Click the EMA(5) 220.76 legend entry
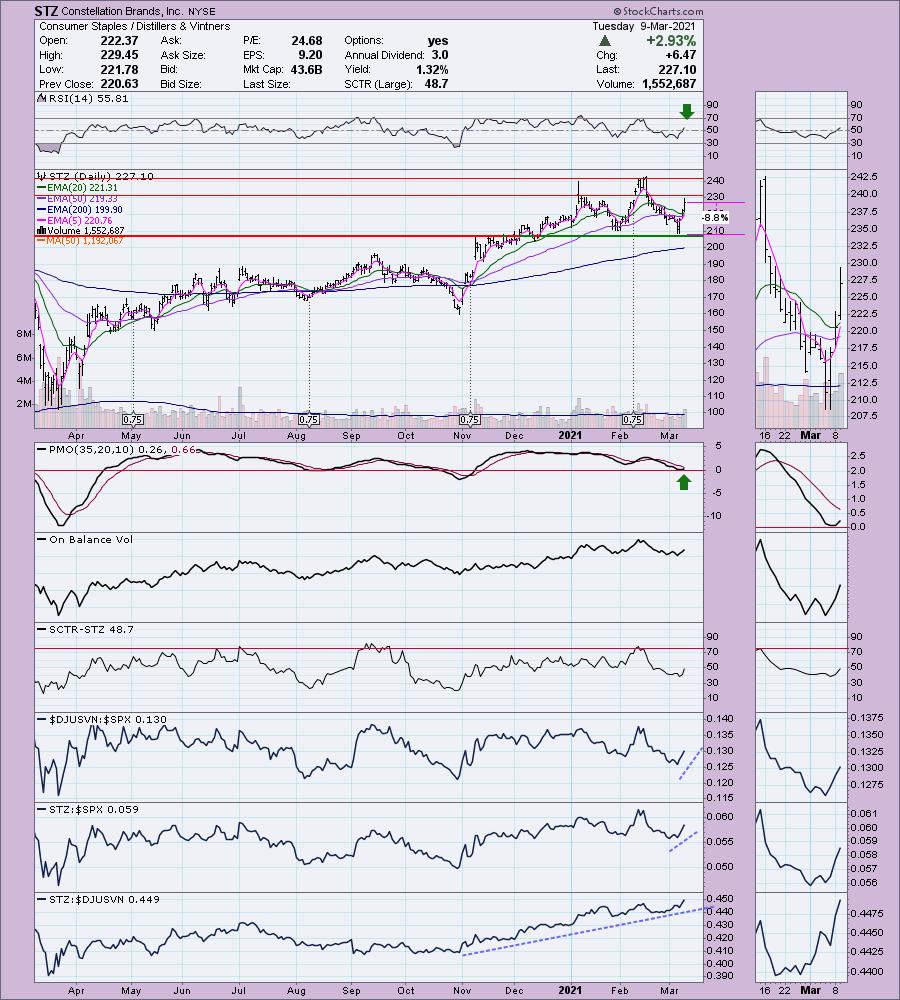 click(x=80, y=220)
